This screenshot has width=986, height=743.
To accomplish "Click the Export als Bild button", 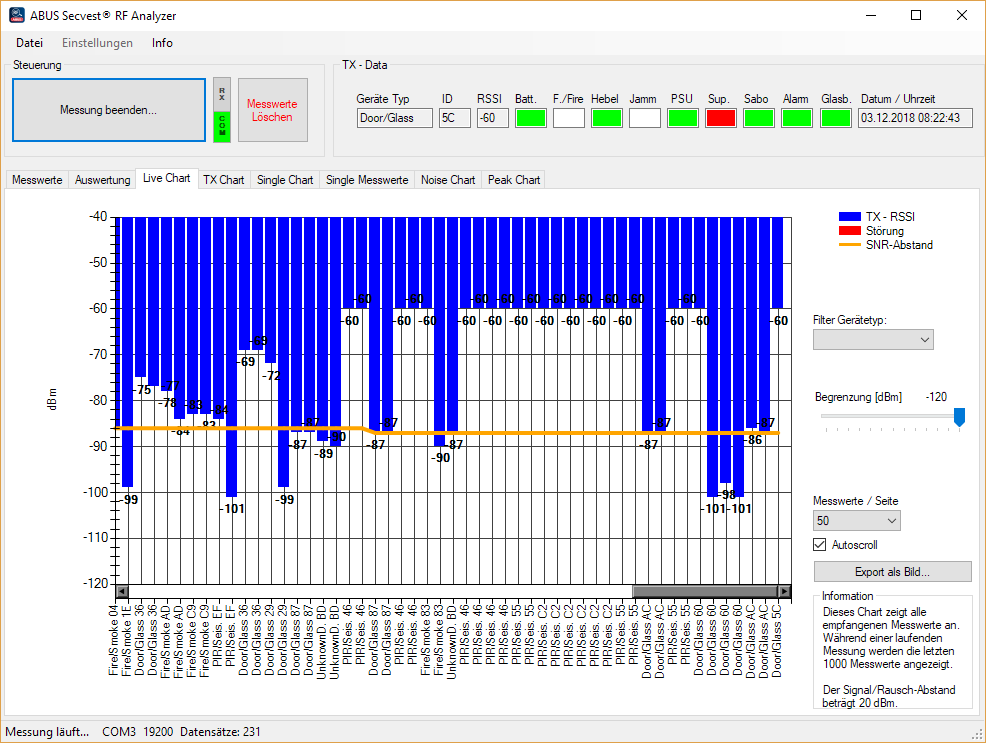I will pos(892,572).
